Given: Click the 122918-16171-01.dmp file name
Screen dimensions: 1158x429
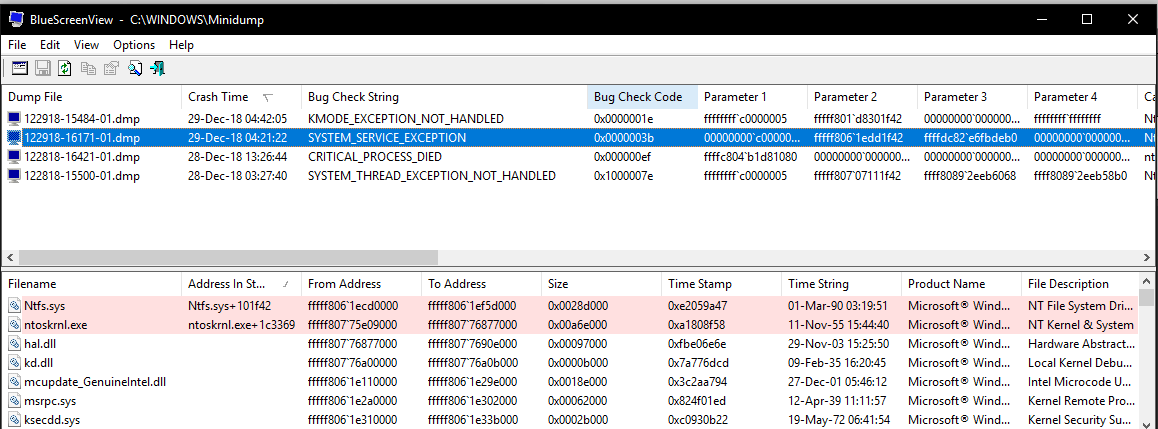Looking at the screenshot, I should [82, 138].
